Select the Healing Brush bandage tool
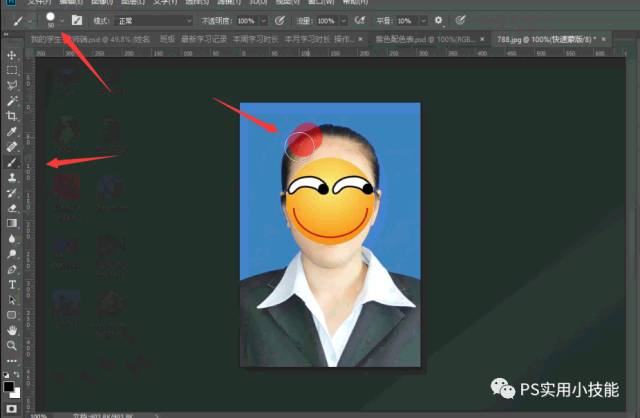Viewport: 640px width, 418px height. [x=12, y=147]
